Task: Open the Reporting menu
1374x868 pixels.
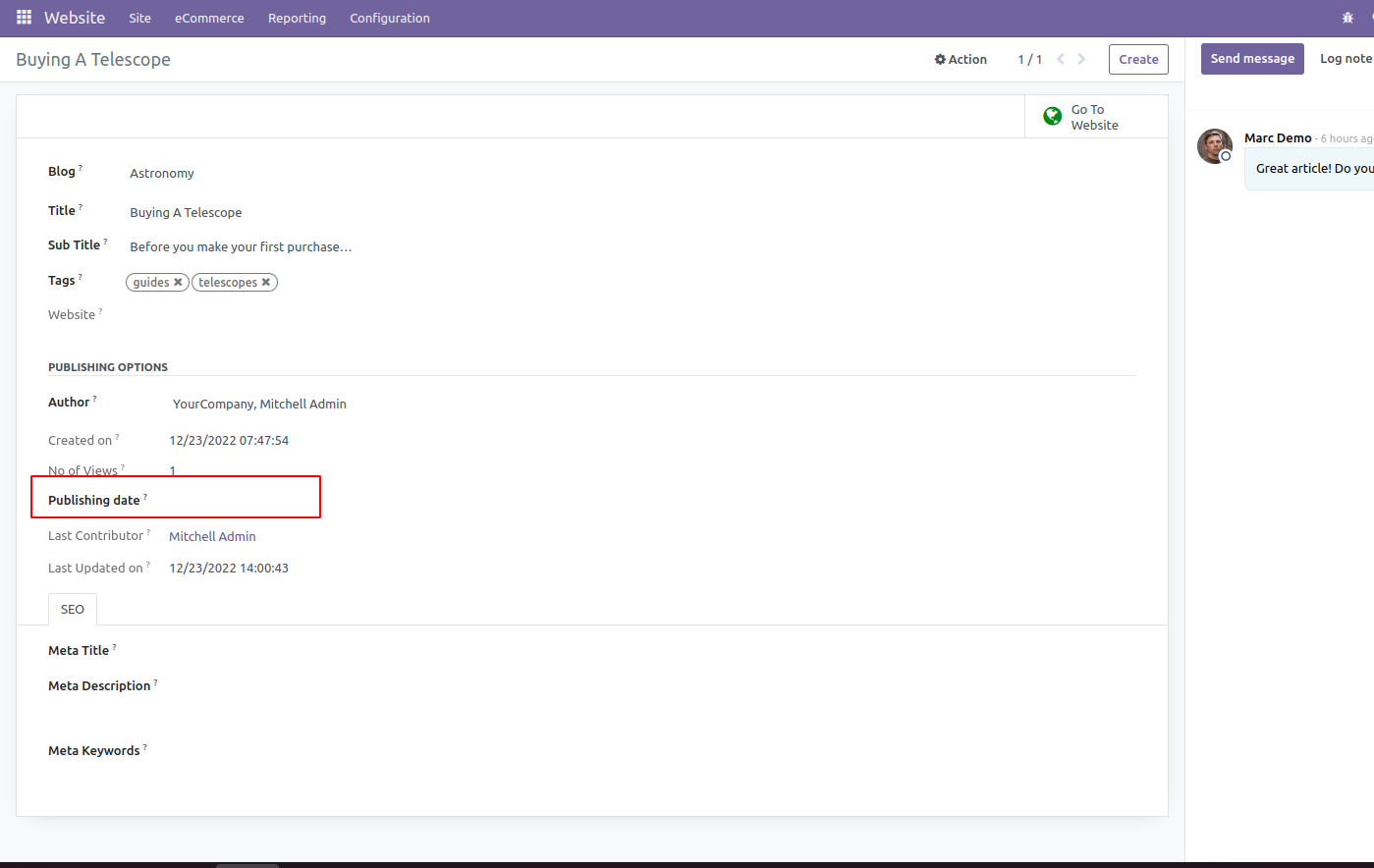Action: (x=297, y=18)
